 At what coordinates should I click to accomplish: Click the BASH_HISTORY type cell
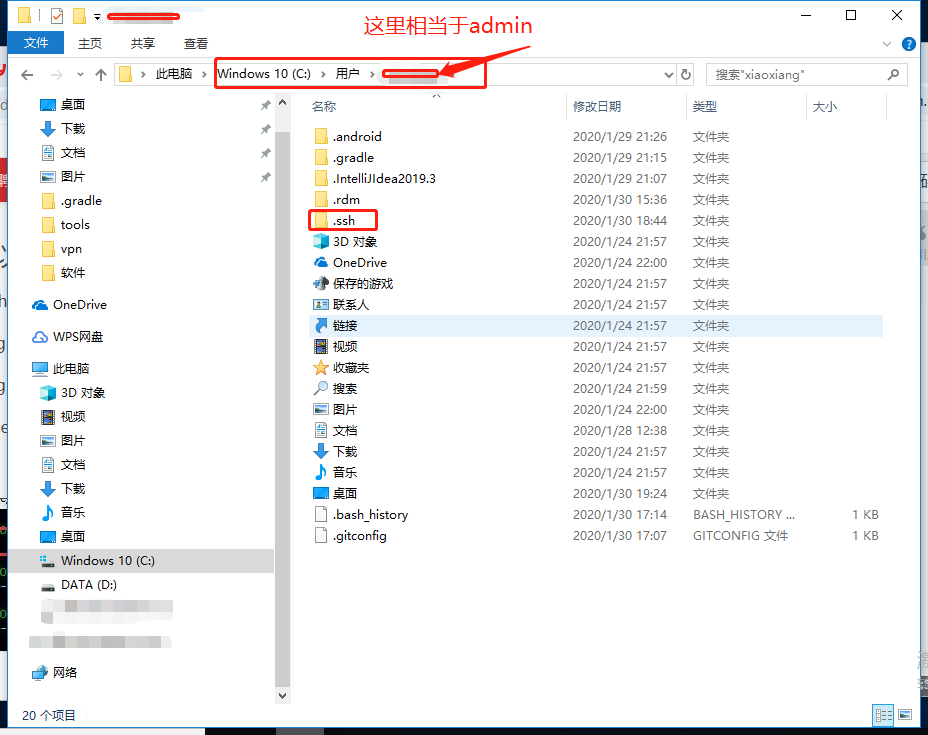pos(743,515)
